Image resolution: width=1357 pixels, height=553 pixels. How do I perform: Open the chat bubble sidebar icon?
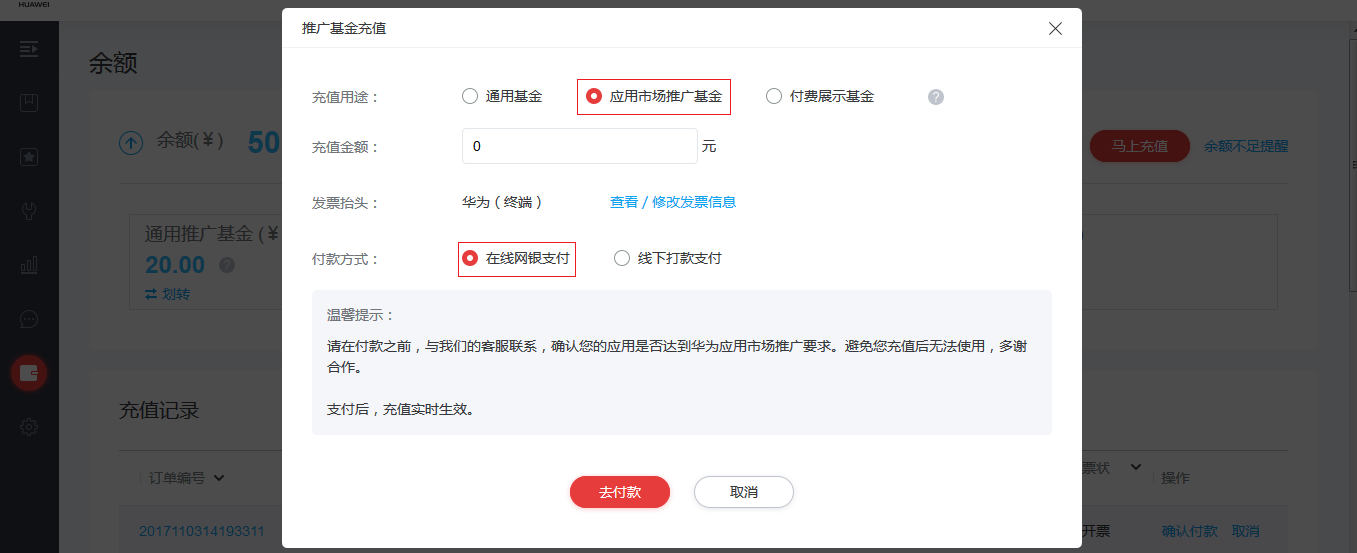[x=29, y=319]
